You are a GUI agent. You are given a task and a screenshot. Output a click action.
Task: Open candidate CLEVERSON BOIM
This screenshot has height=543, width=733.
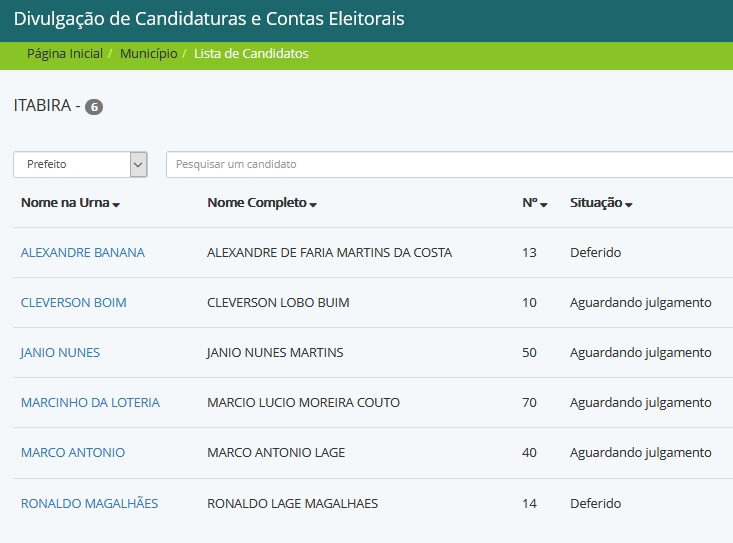pyautogui.click(x=74, y=302)
